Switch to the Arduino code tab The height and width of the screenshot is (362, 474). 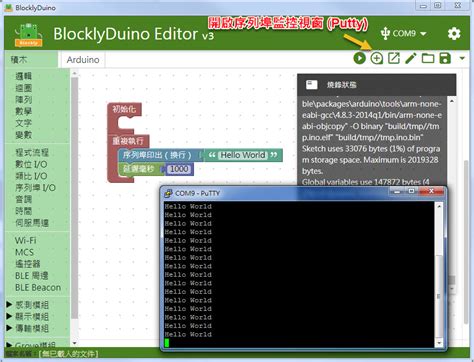click(x=83, y=60)
